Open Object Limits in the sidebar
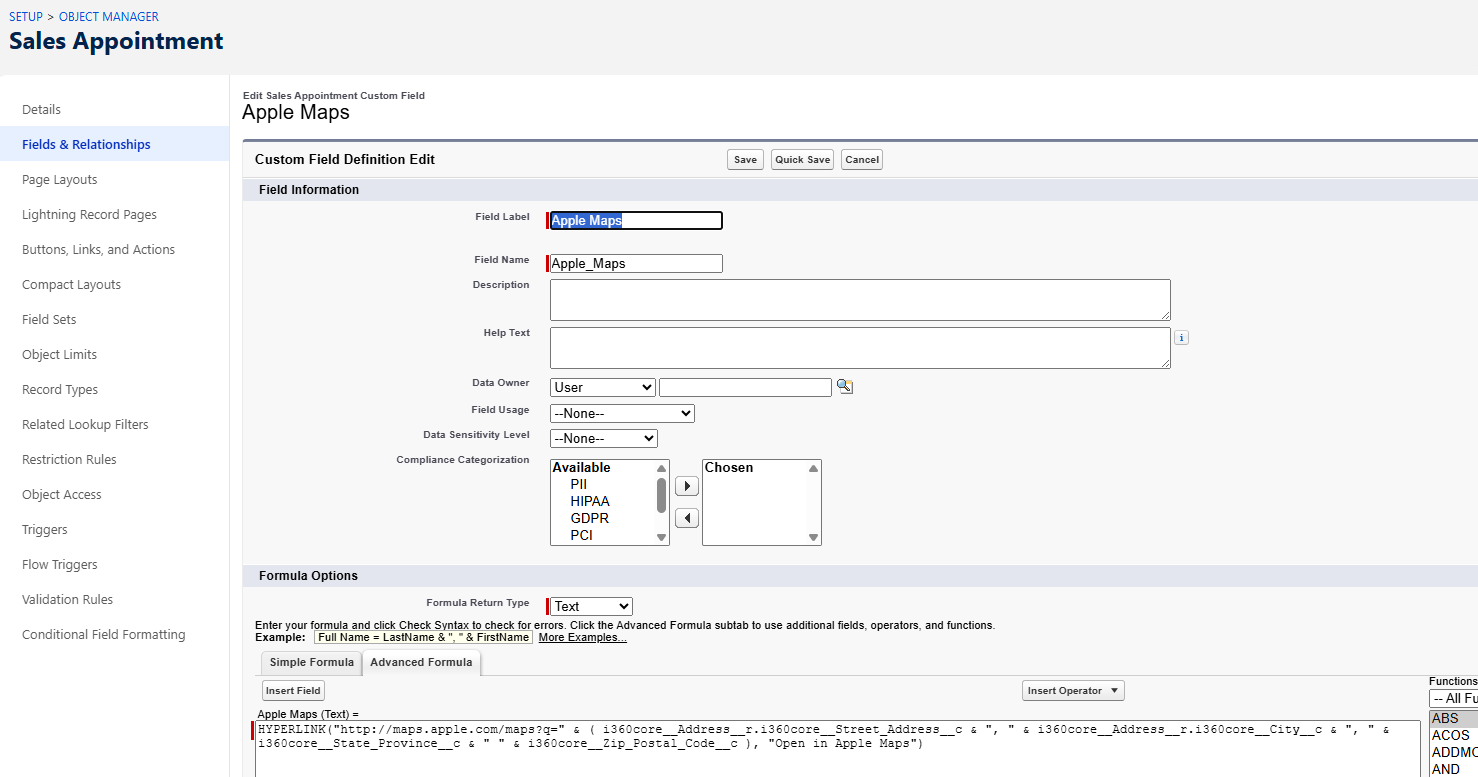The height and width of the screenshot is (777, 1478). coord(60,354)
